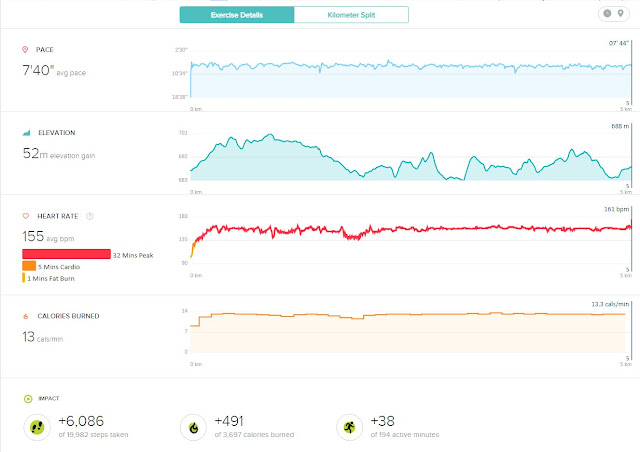Open the Kilometer Split tab
Viewport: 640px width, 452px height.
pyautogui.click(x=351, y=15)
